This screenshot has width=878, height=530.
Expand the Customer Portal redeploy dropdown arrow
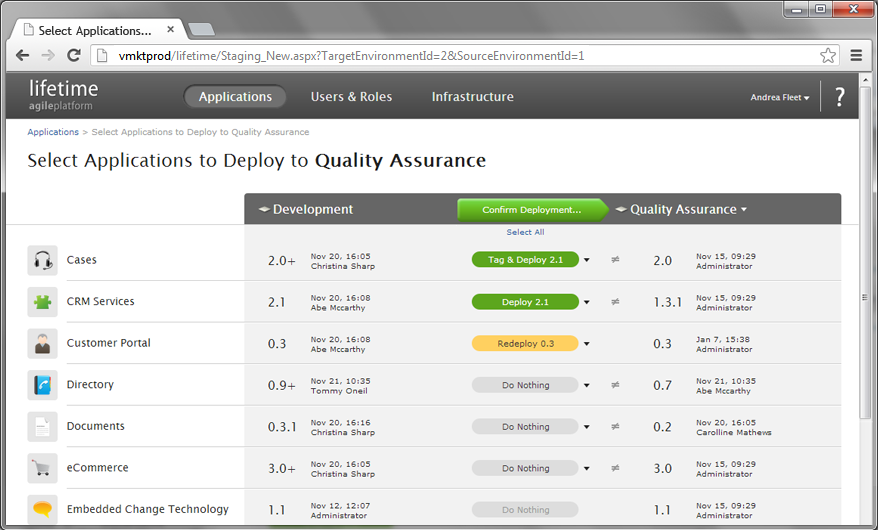tap(587, 344)
